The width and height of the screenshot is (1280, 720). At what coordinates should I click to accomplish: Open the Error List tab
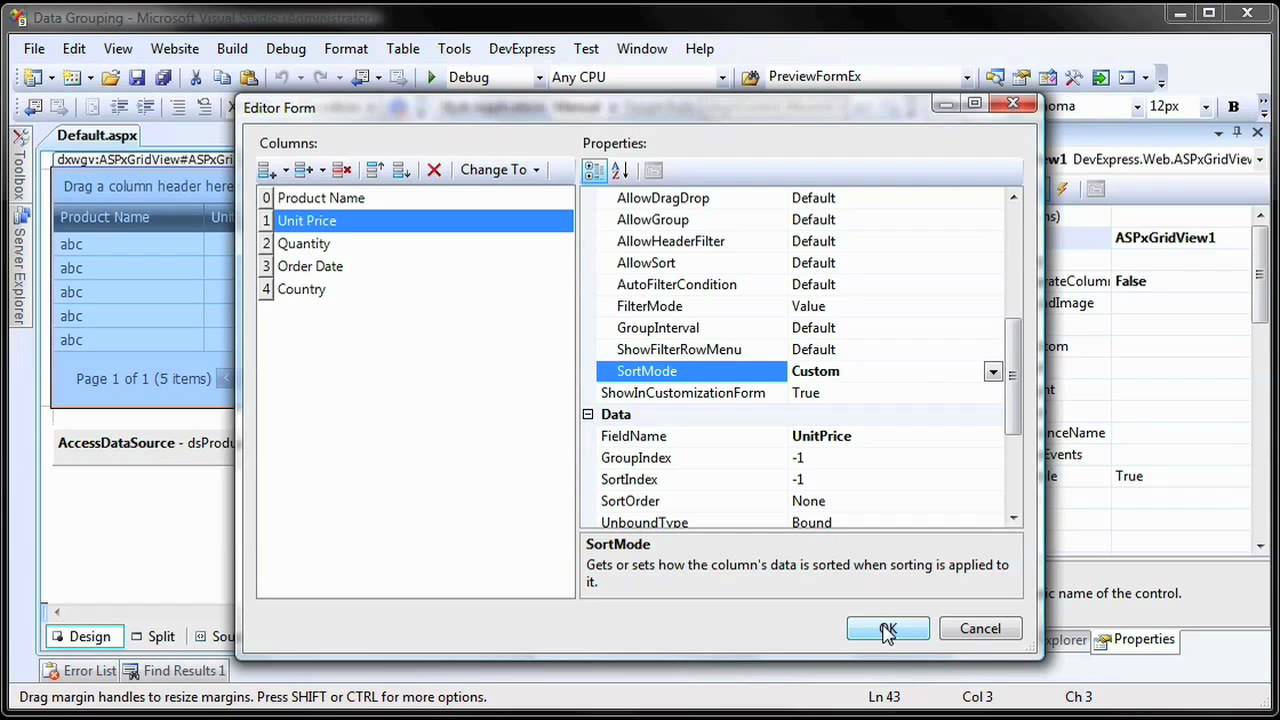80,671
